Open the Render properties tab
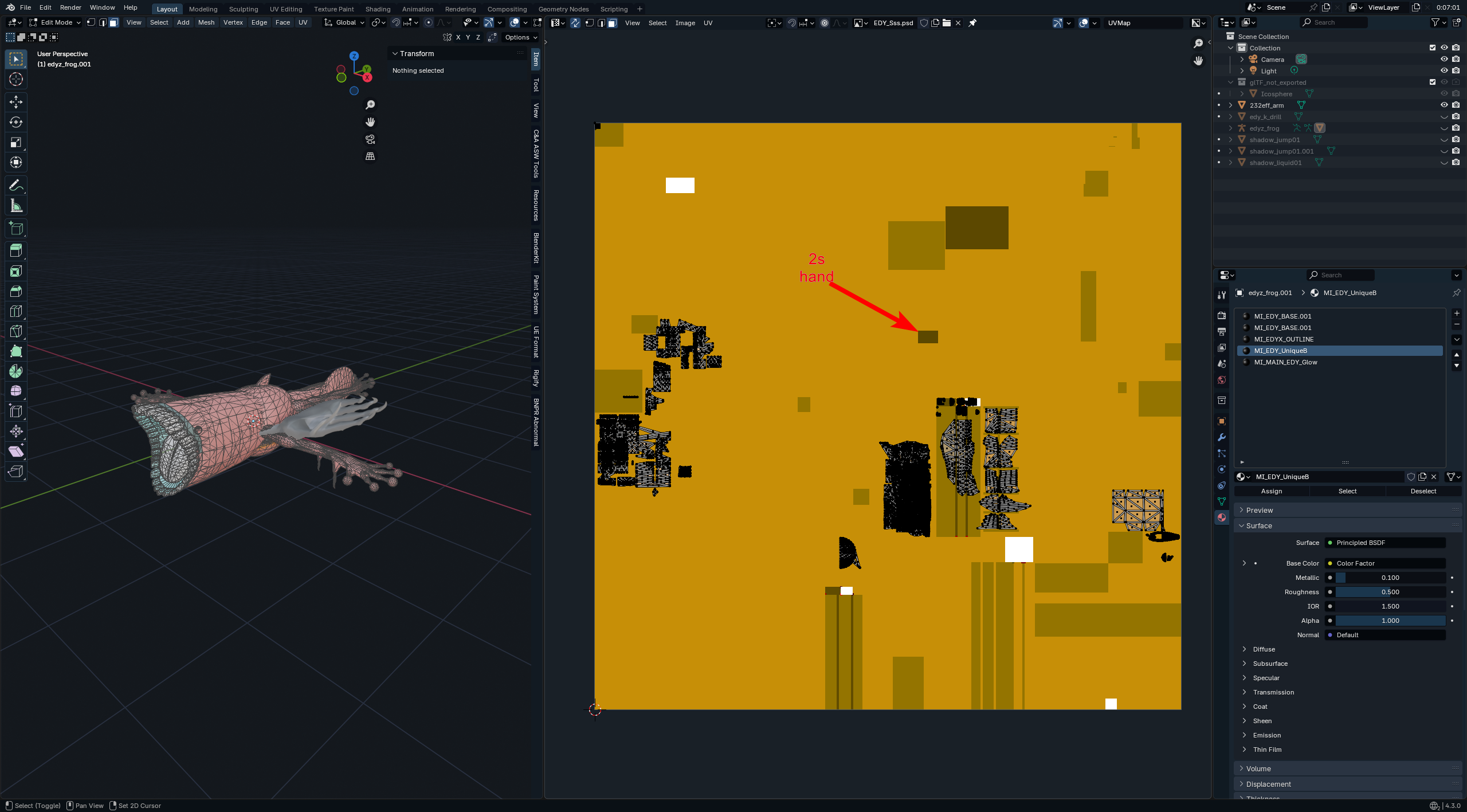 1222,316
